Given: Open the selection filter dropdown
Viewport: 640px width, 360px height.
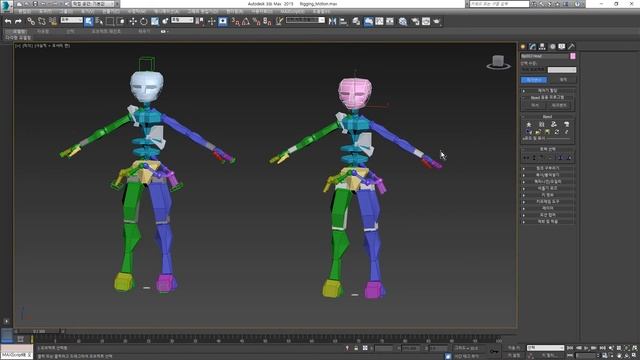Looking at the screenshot, I should point(71,20).
